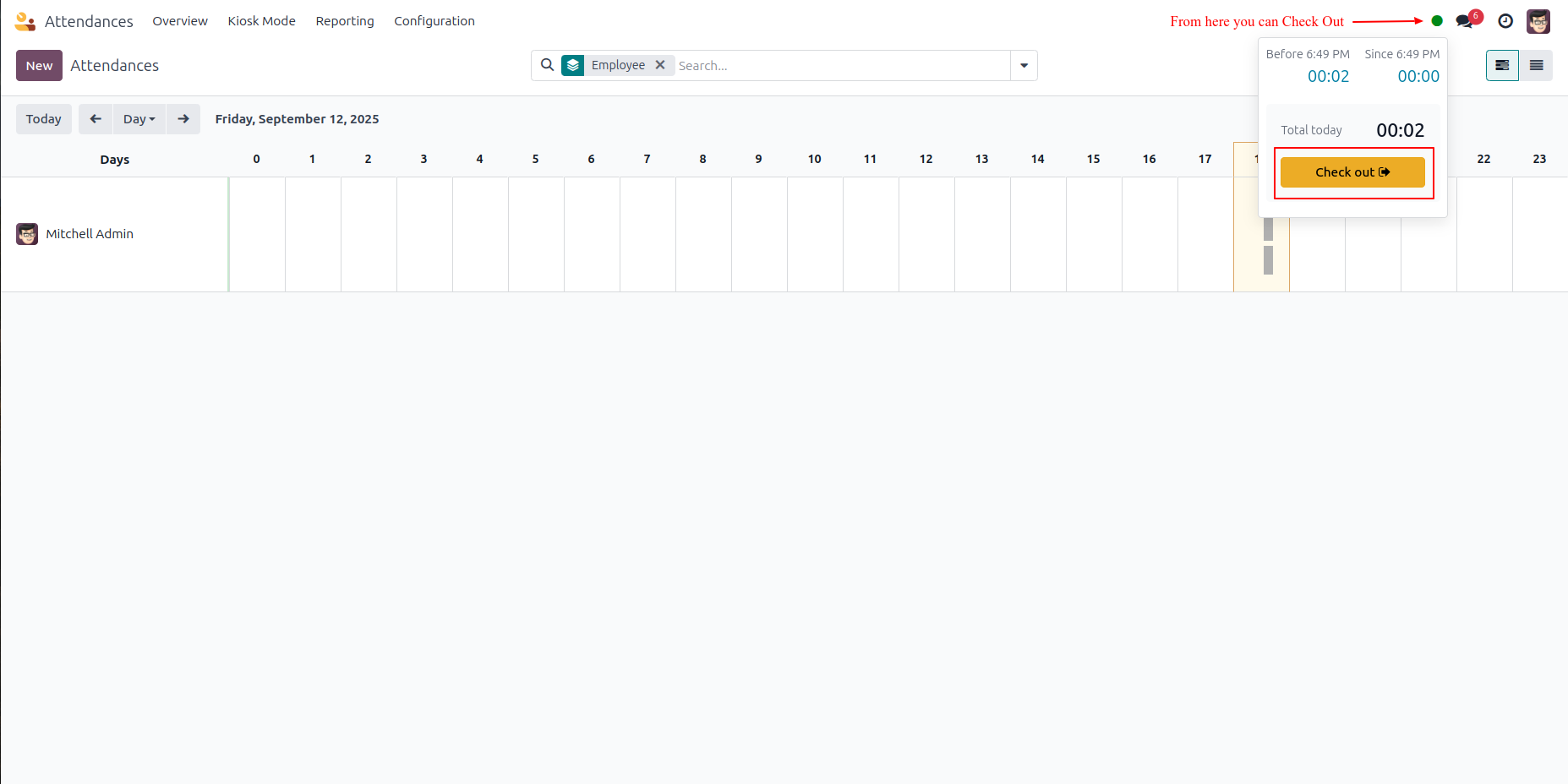The height and width of the screenshot is (784, 1568).
Task: Click the Friday, September 12, 2025 date label
Action: (297, 119)
